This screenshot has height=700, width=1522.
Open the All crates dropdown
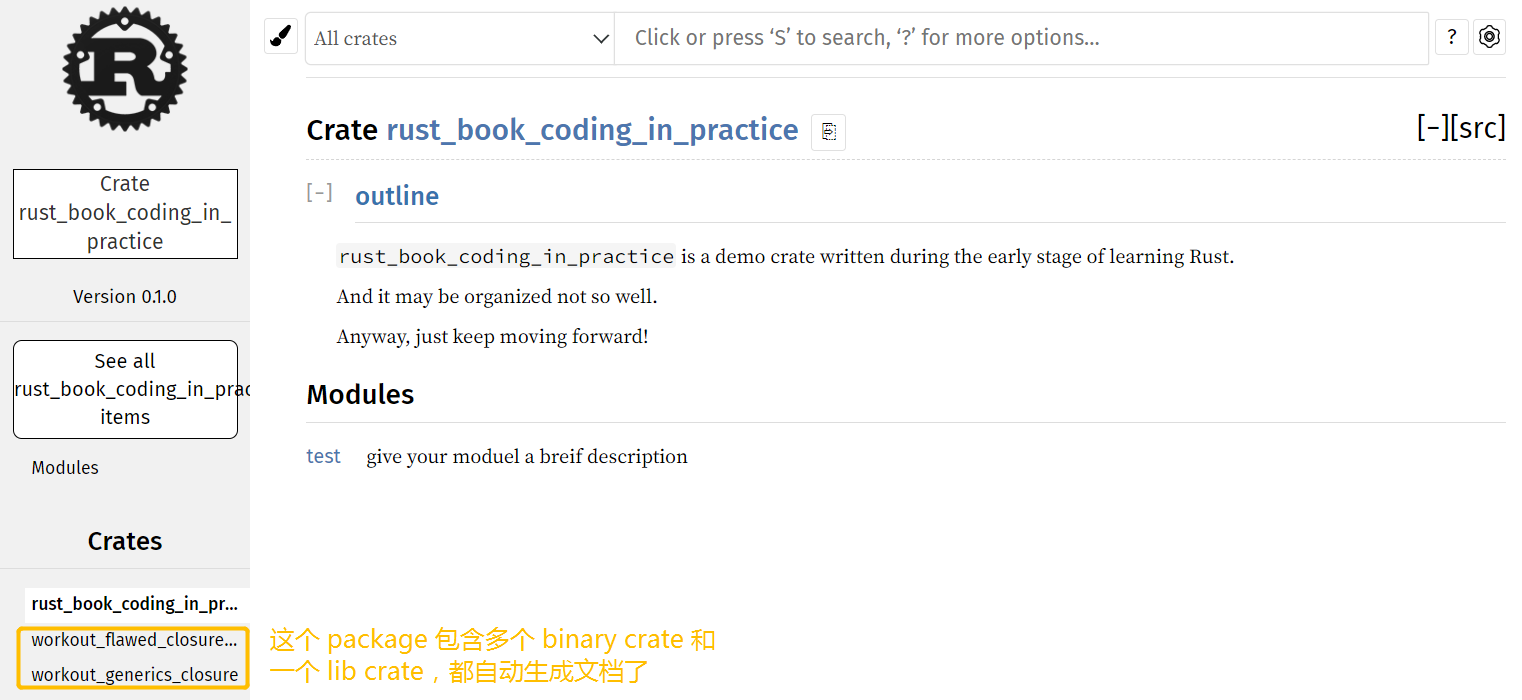460,38
